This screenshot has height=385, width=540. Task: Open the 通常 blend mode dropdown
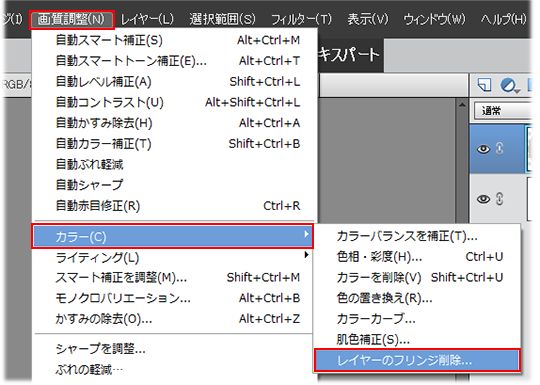(x=503, y=111)
